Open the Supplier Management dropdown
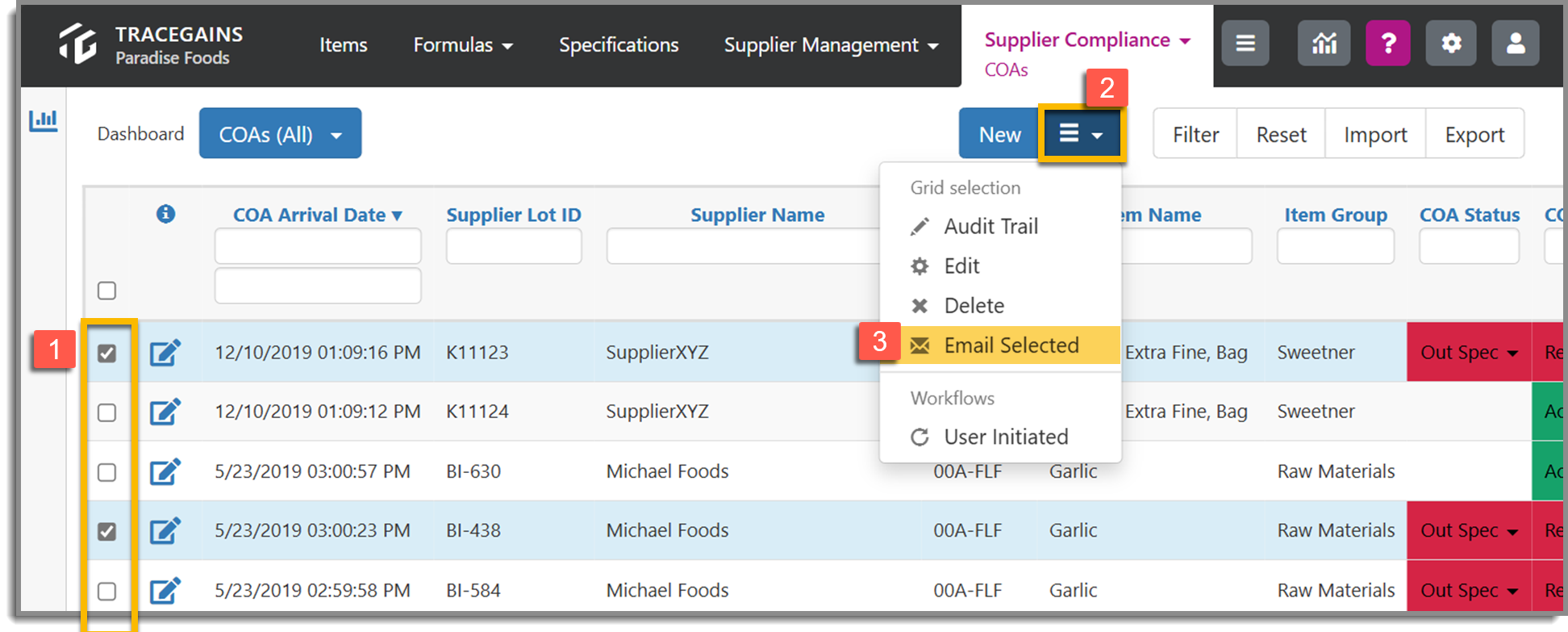Screen dimensions: 1568x632 (831, 45)
